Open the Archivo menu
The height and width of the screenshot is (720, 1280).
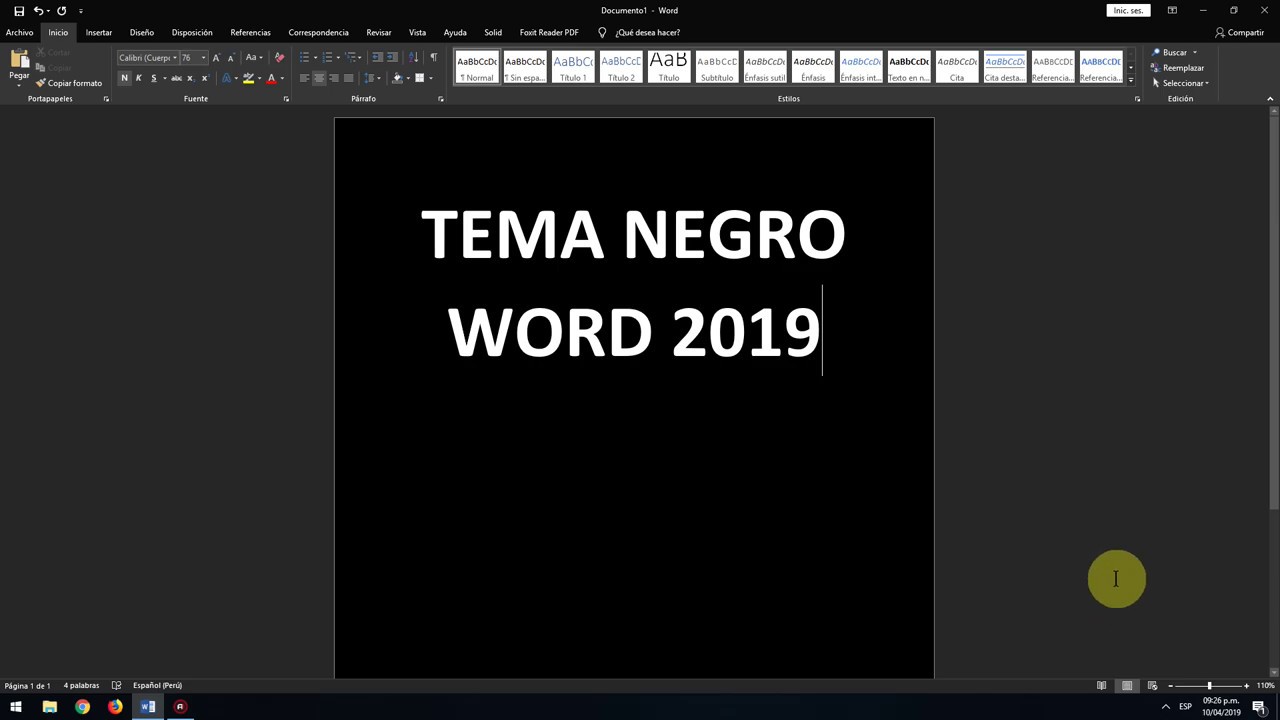19,32
